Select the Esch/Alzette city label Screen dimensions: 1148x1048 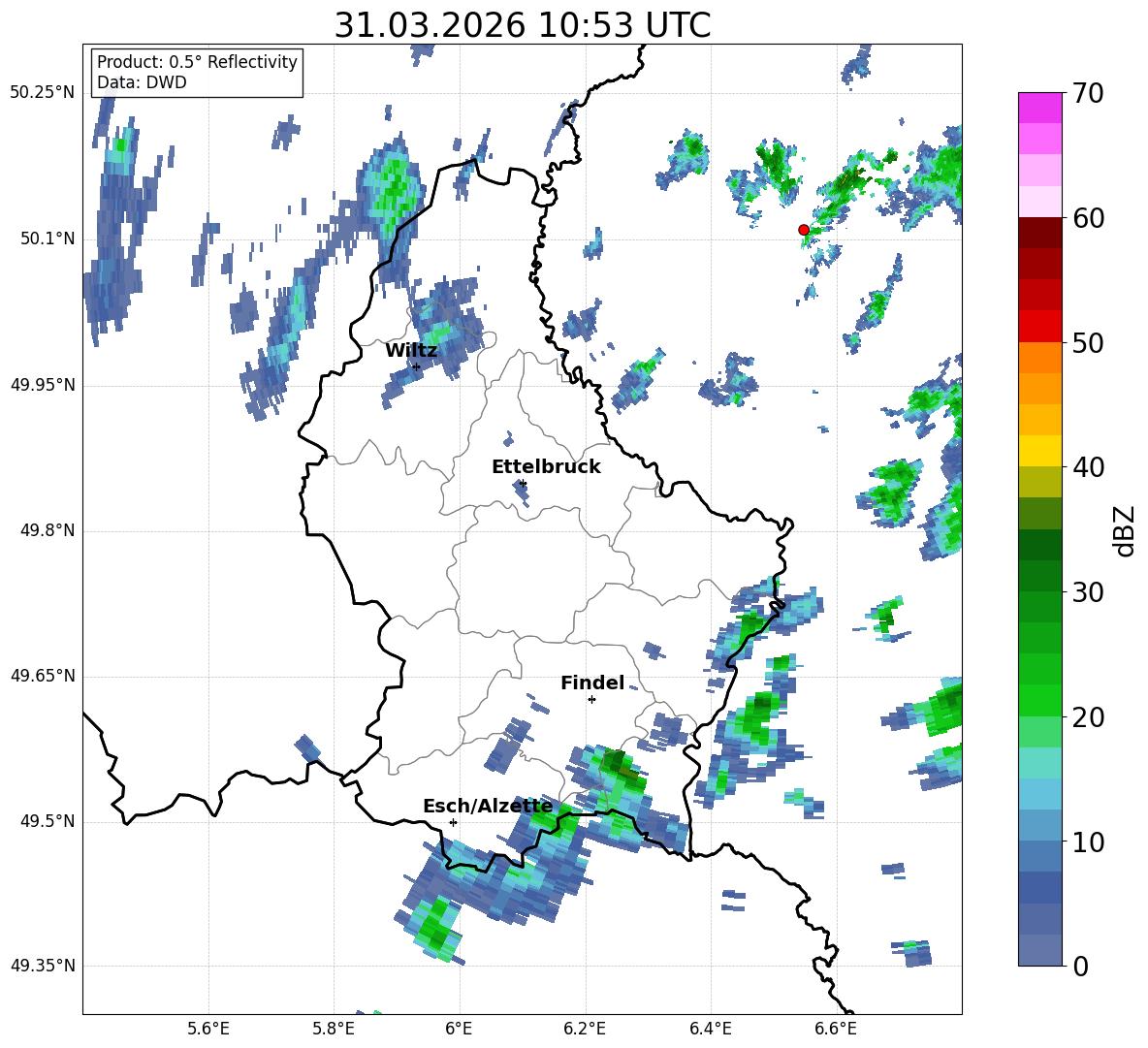click(487, 807)
